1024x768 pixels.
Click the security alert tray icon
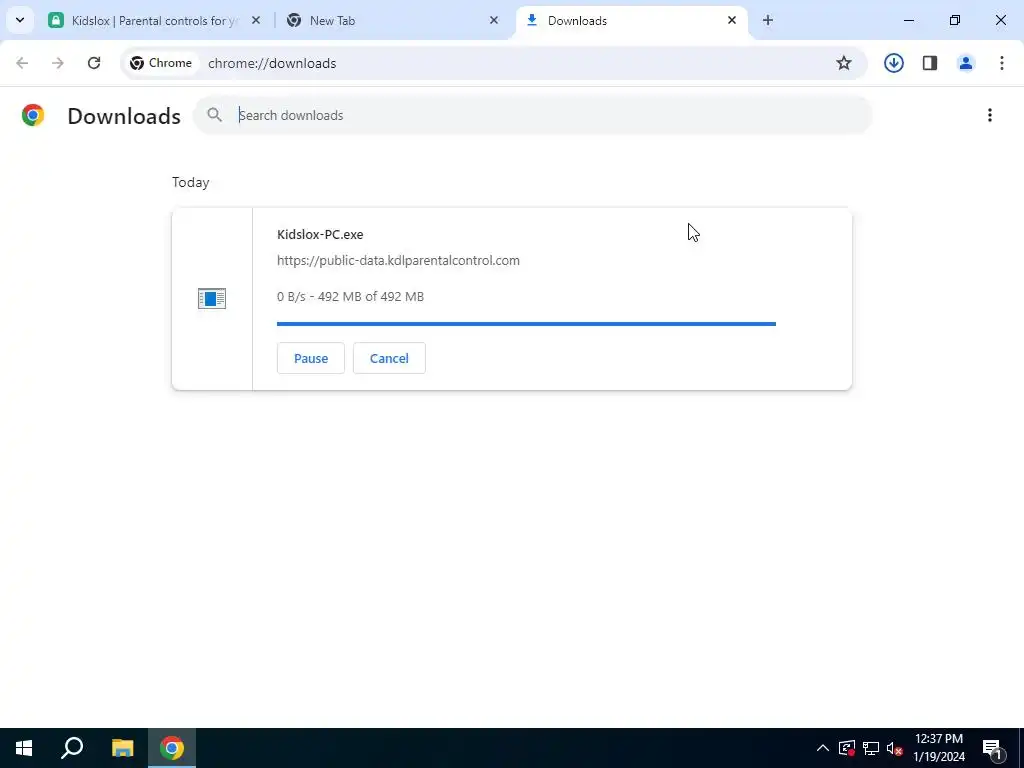coord(846,748)
